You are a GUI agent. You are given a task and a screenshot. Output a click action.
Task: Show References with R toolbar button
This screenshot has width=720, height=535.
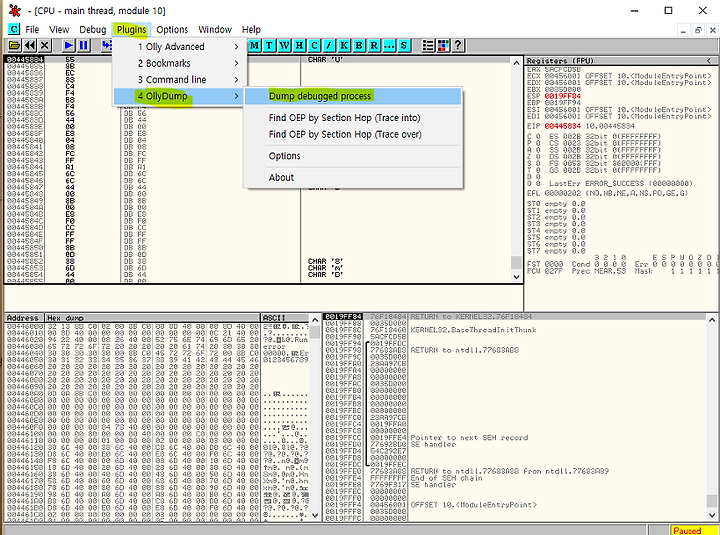[374, 45]
